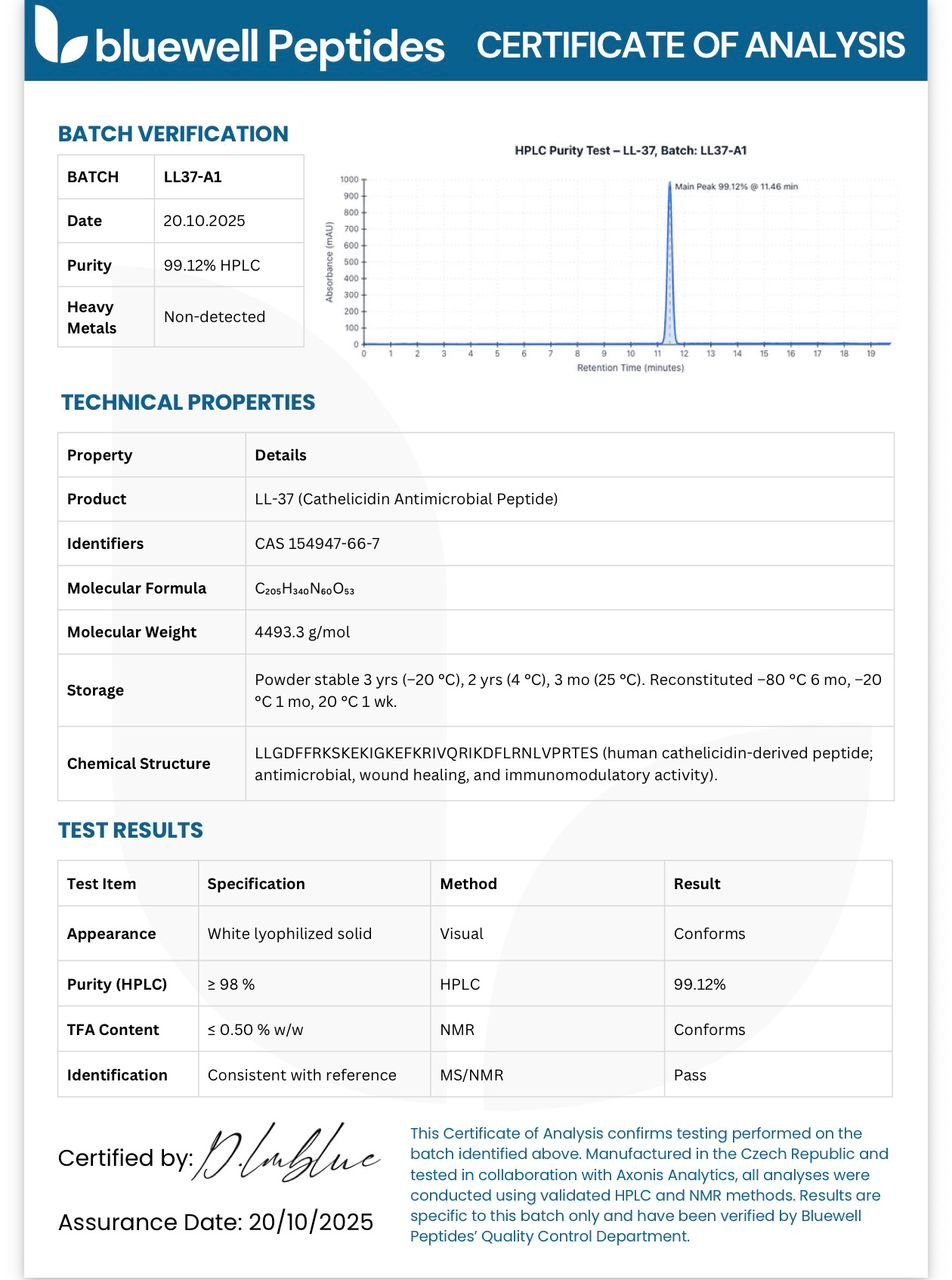Click the Bluewell Peptides leaf logo
The image size is (952, 1280).
(61, 36)
